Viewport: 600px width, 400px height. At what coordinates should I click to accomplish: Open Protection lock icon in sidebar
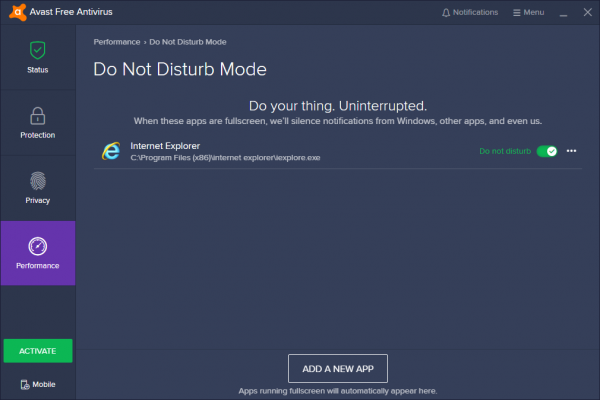(x=37, y=115)
